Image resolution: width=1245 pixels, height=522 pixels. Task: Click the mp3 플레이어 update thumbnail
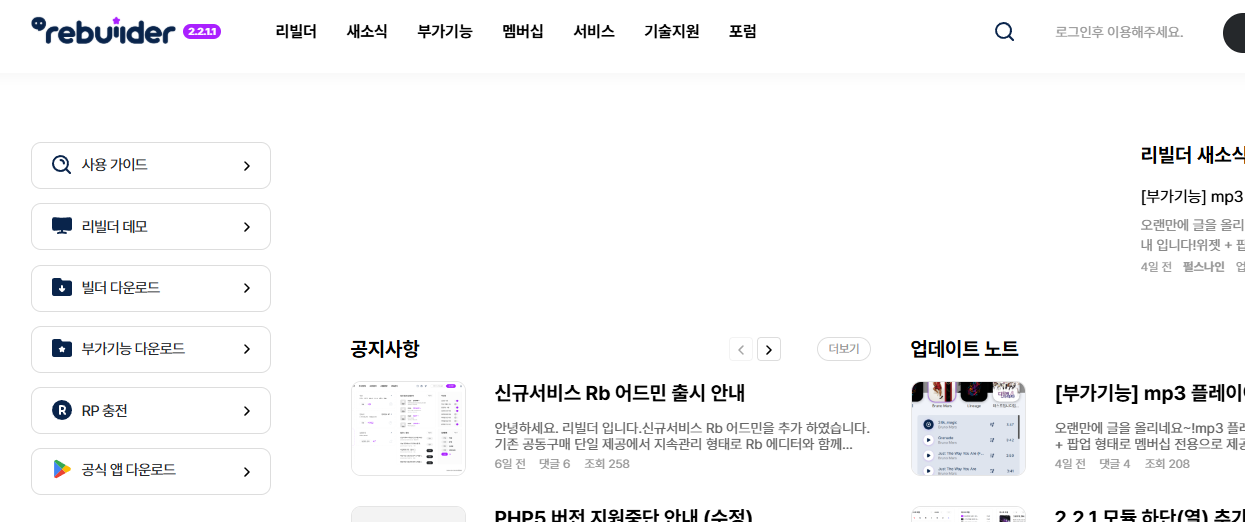pyautogui.click(x=968, y=428)
